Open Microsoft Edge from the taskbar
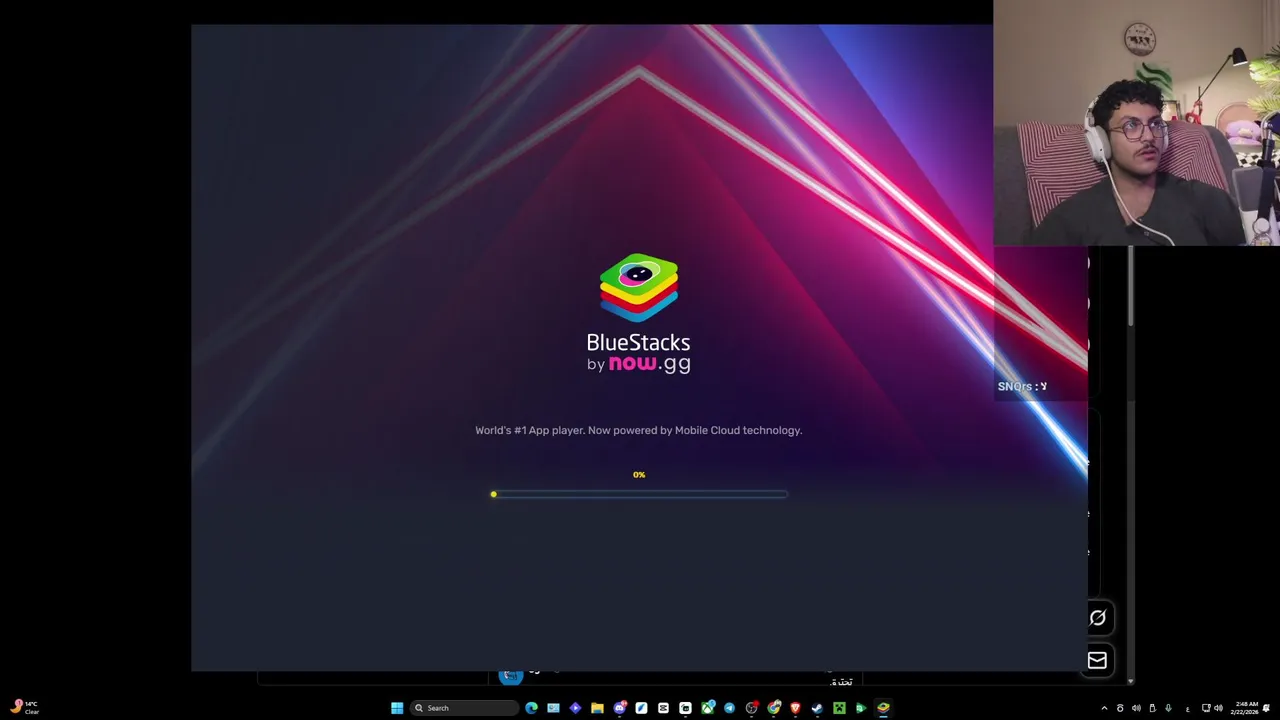1280x720 pixels. [531, 708]
